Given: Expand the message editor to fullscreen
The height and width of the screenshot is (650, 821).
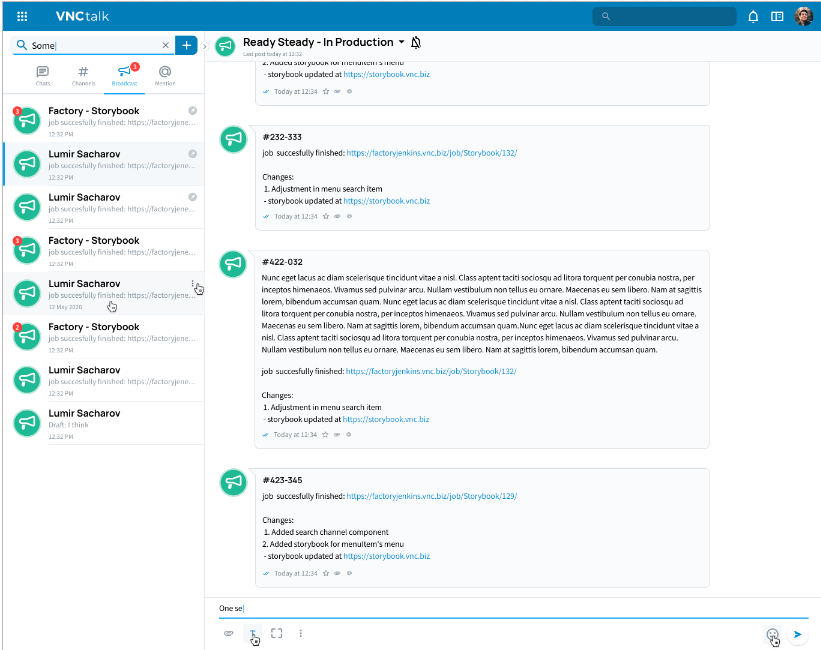Looking at the screenshot, I should pyautogui.click(x=277, y=633).
